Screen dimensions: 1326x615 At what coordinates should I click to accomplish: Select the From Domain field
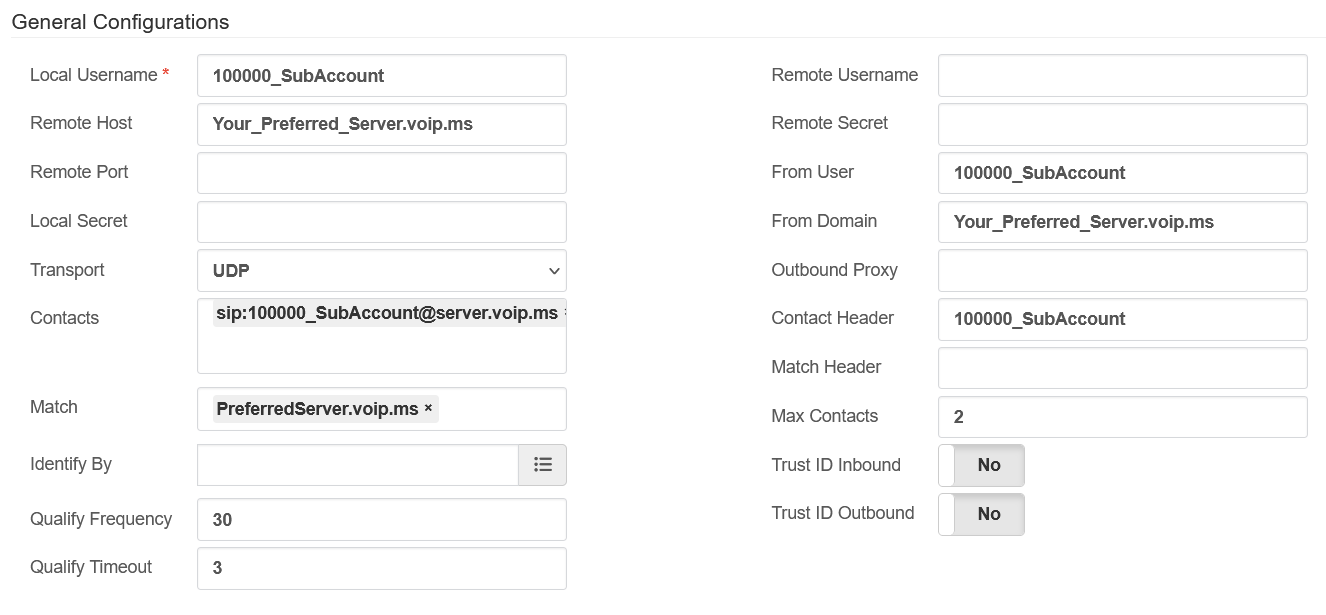pos(1122,221)
